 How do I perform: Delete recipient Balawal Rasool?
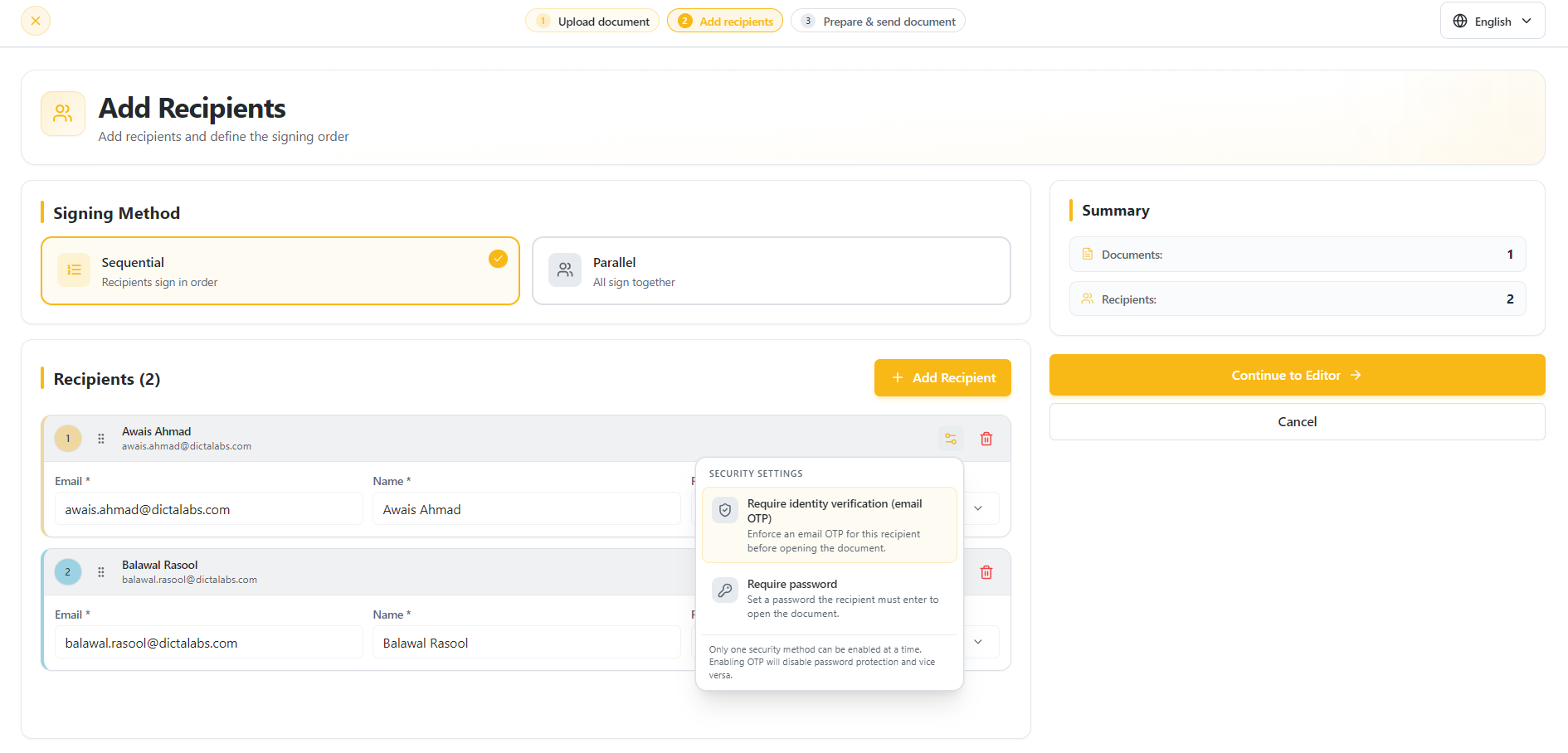pyautogui.click(x=986, y=572)
